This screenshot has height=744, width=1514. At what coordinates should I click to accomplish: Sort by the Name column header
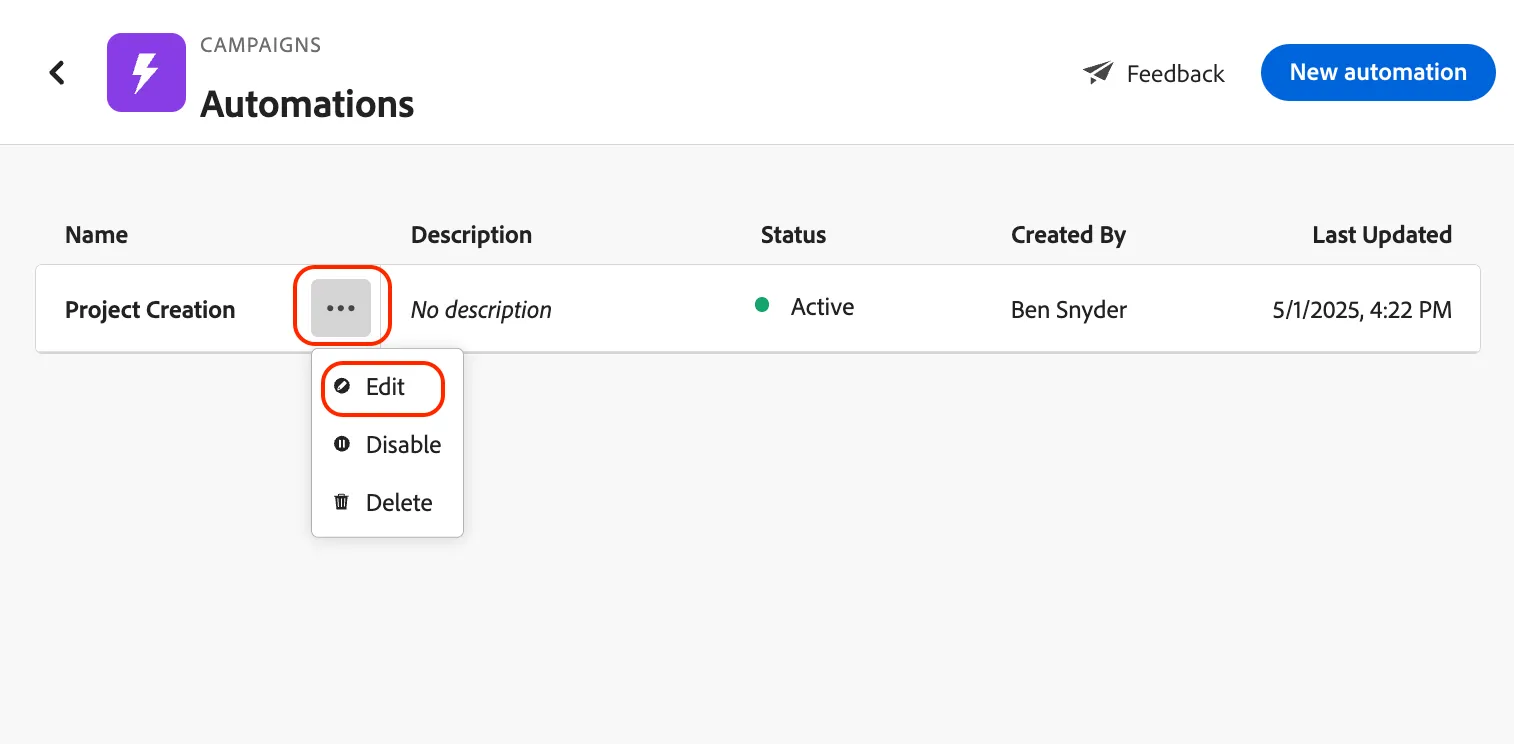coord(96,235)
